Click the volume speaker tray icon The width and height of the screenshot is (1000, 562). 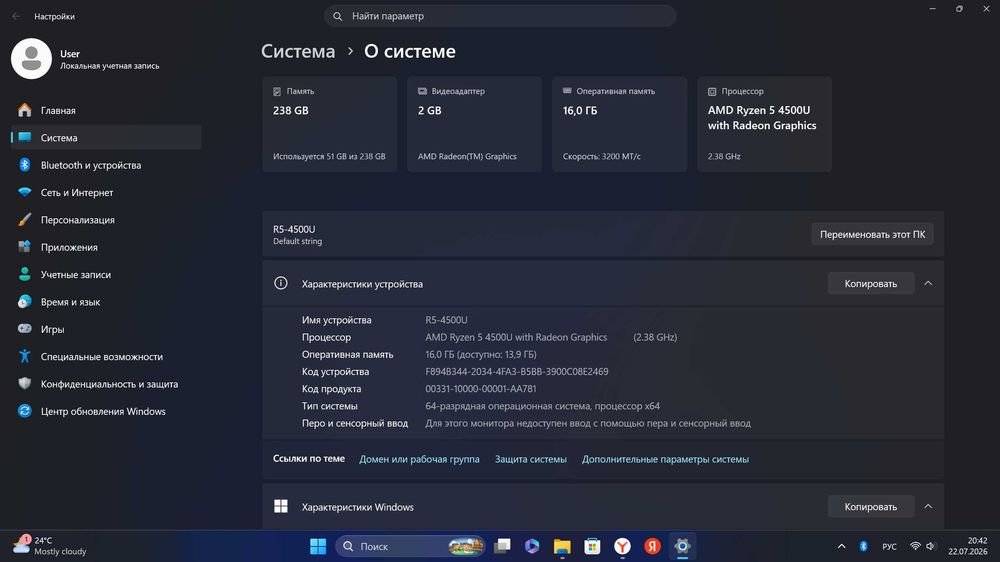[930, 546]
